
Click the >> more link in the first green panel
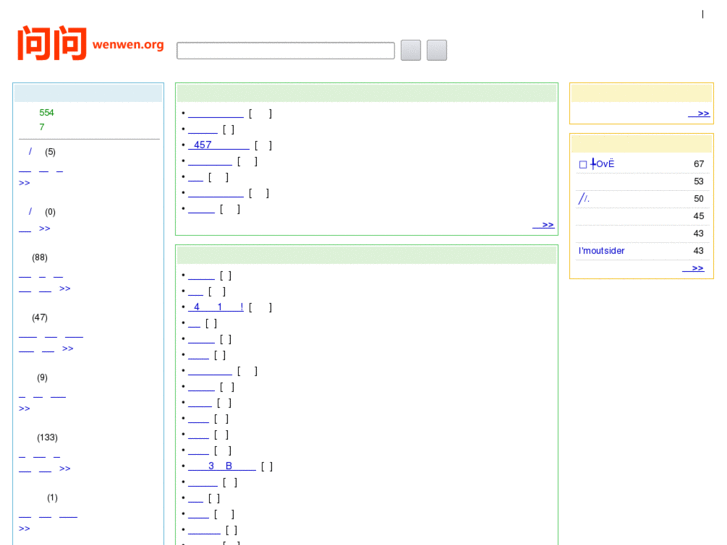tap(543, 225)
